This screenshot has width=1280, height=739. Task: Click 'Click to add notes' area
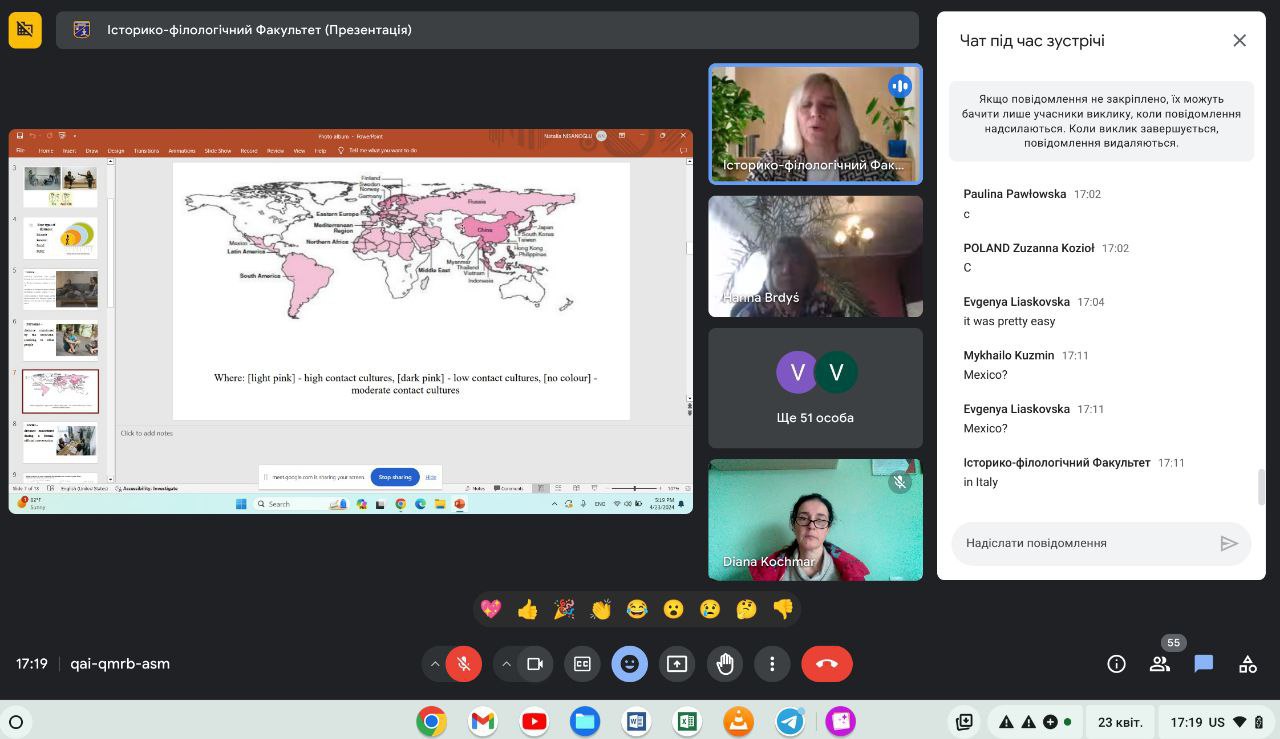(147, 433)
